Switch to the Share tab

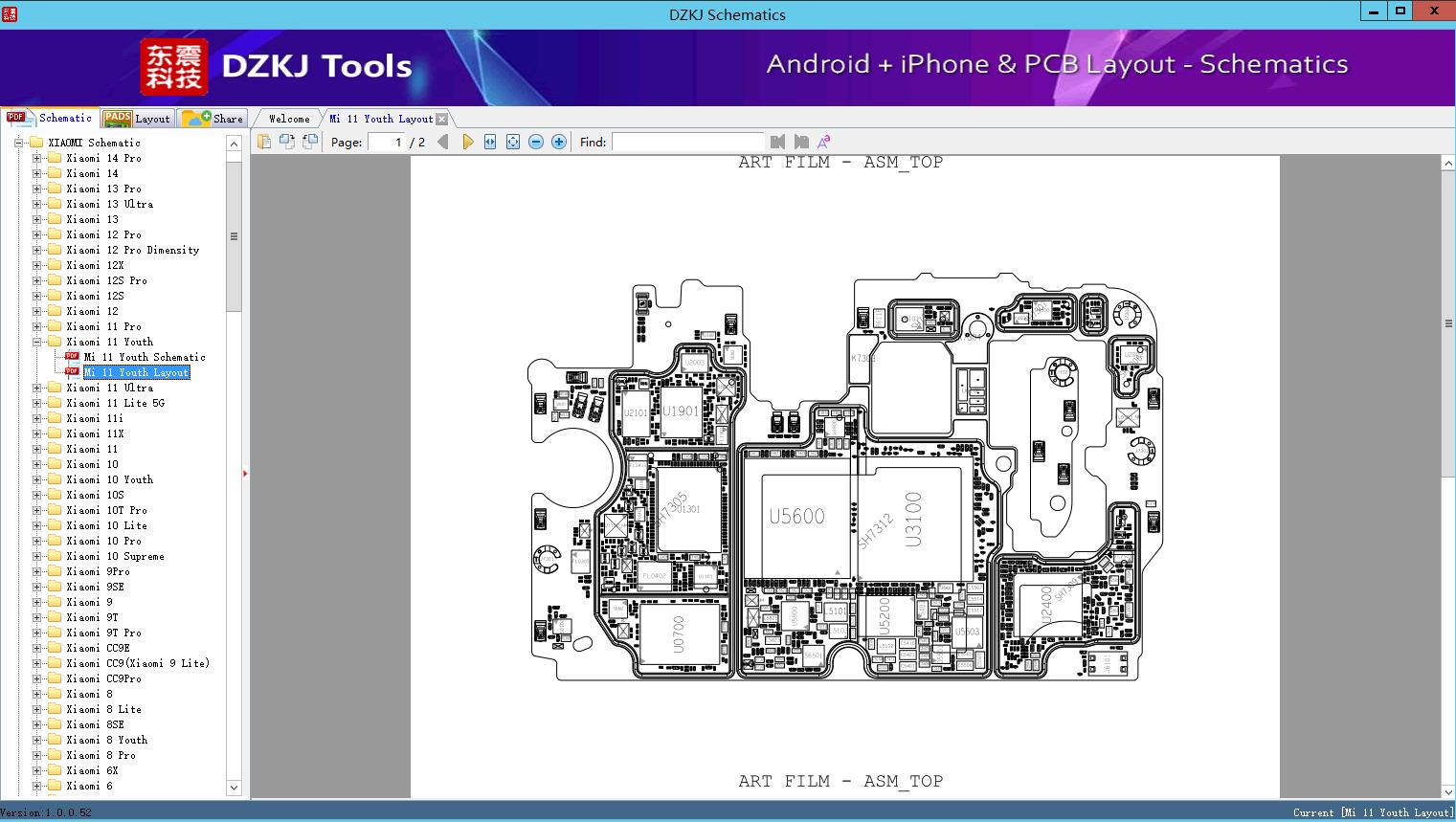(x=213, y=119)
